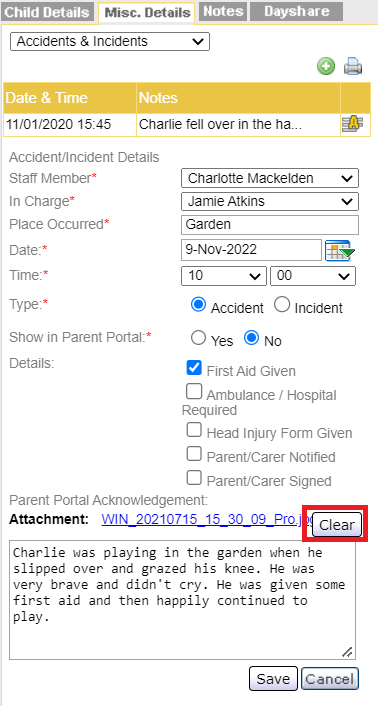Click the green add record icon
The width and height of the screenshot is (378, 706).
(326, 67)
